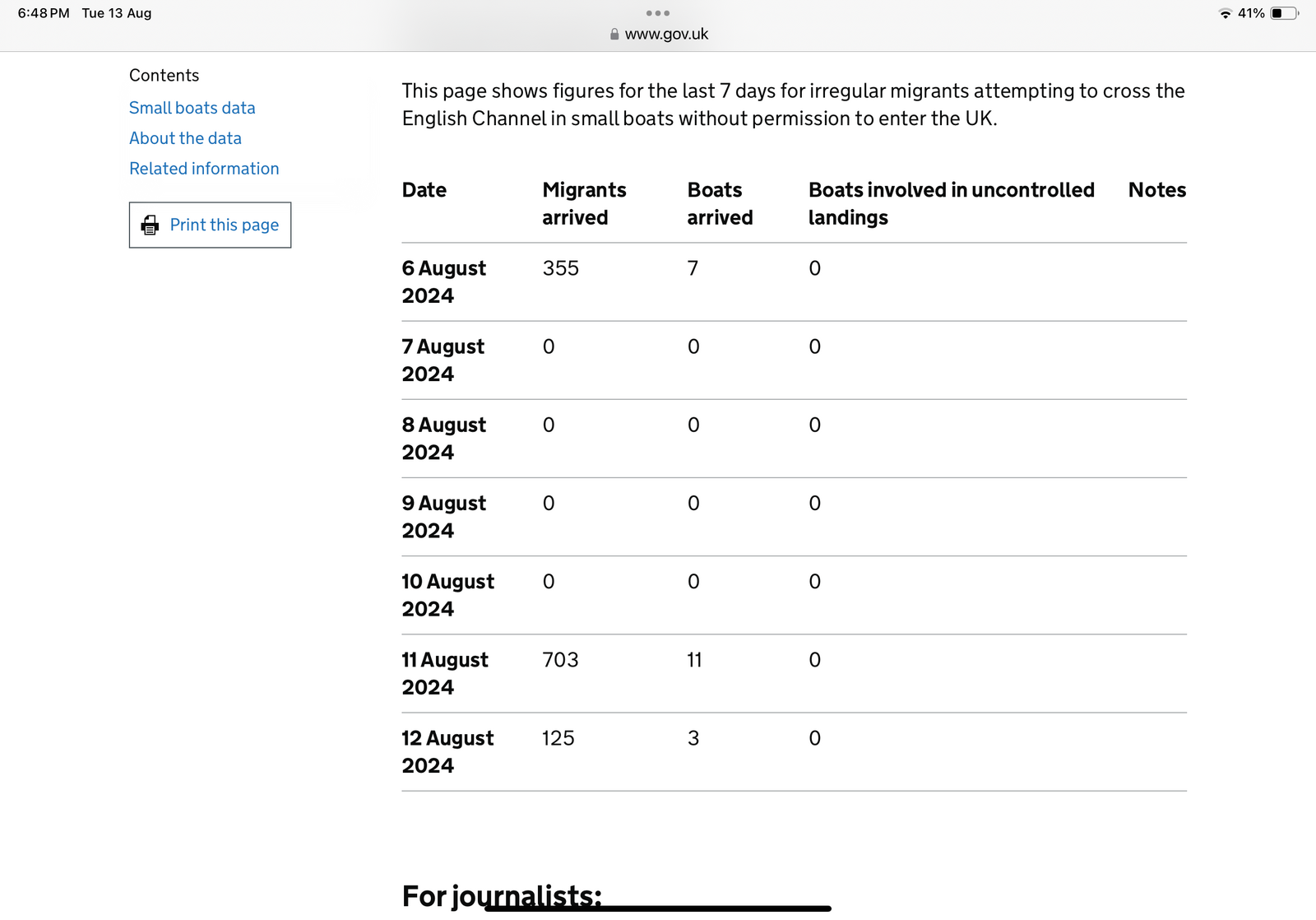
Task: Tap the 6:48 PM clock in status bar
Action: point(44,13)
